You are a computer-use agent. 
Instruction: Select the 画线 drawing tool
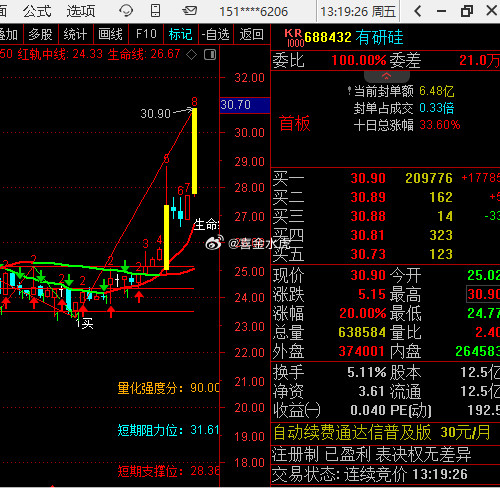[x=111, y=34]
